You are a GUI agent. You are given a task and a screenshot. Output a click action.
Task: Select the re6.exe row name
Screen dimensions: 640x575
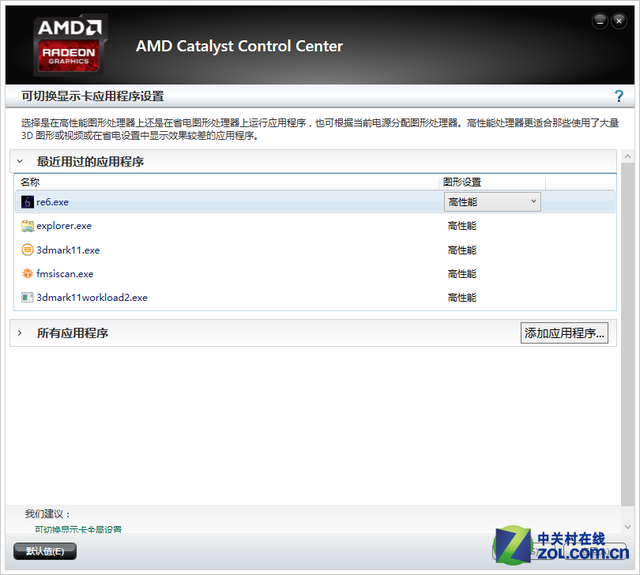point(52,202)
